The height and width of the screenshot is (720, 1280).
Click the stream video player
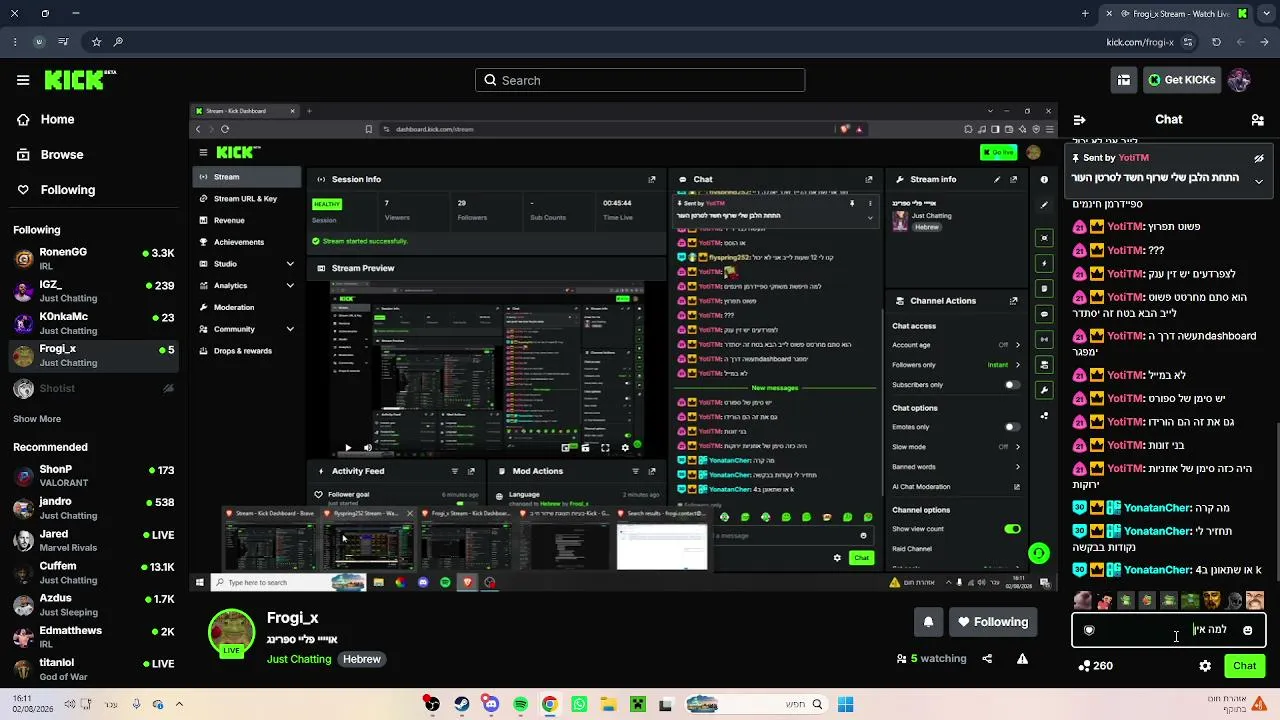coord(624,347)
